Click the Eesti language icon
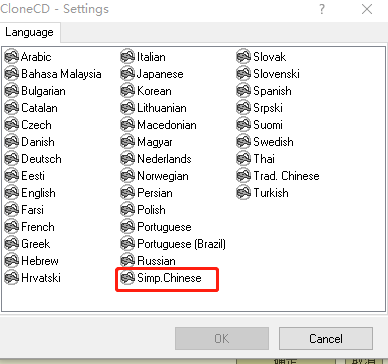This screenshot has height=364, width=388. click(x=12, y=176)
